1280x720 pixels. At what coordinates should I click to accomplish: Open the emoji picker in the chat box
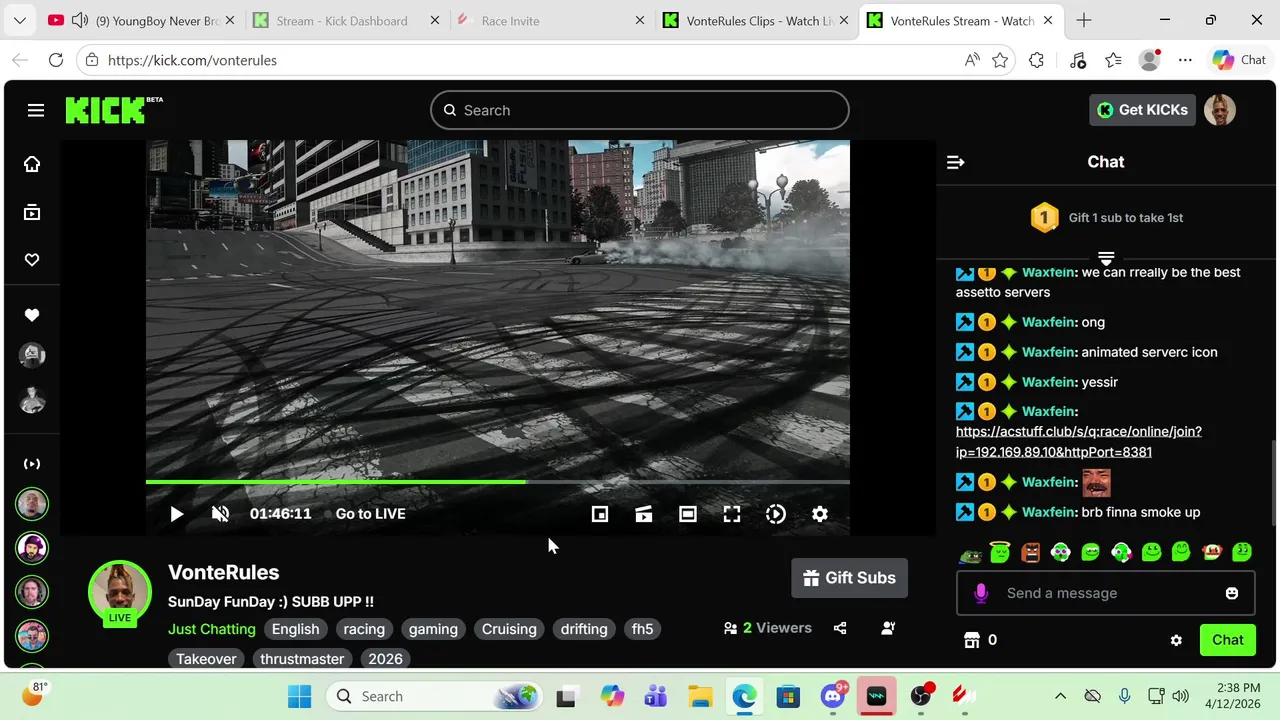[x=1232, y=593]
